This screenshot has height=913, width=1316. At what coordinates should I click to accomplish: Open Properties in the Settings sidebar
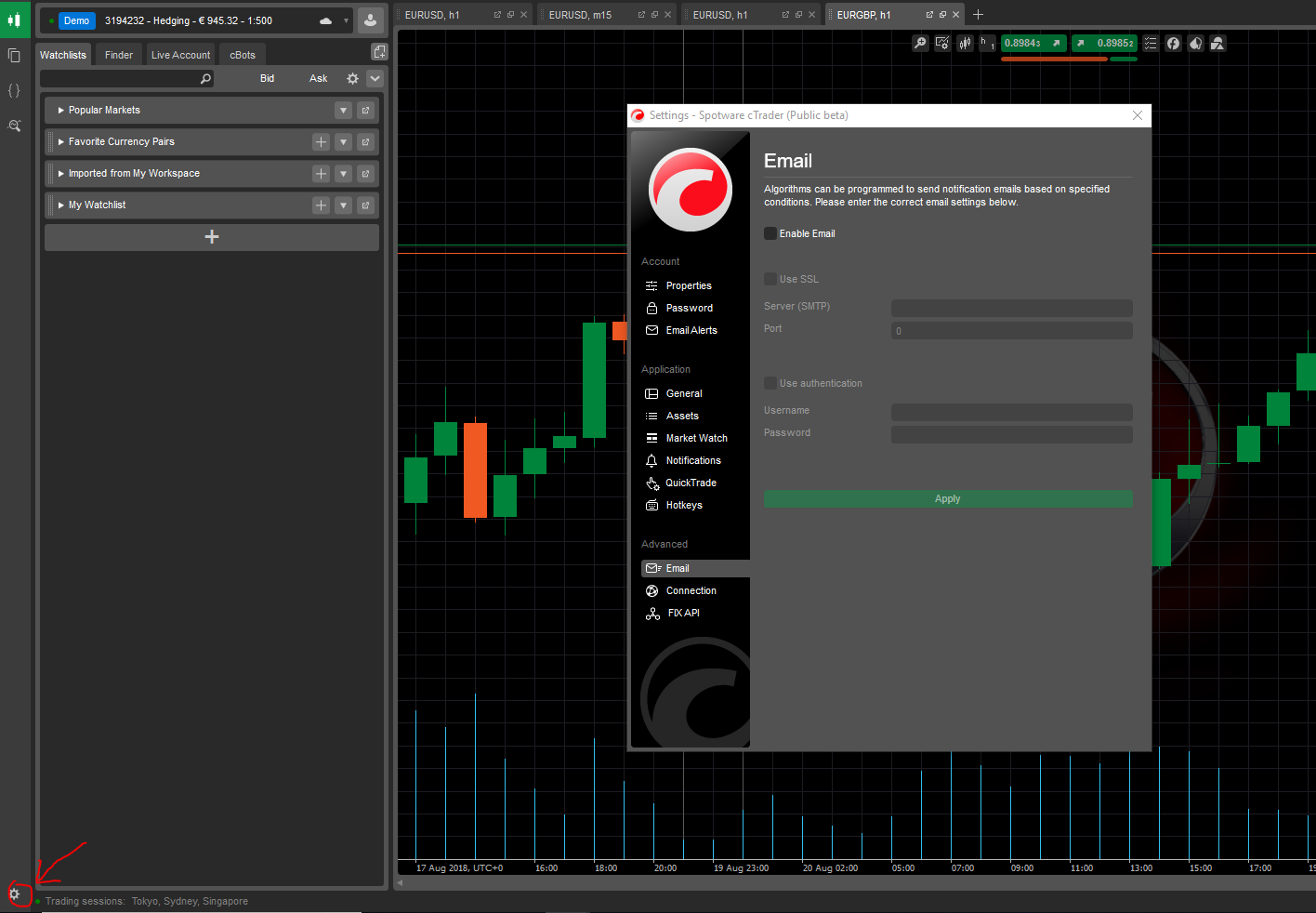689,285
